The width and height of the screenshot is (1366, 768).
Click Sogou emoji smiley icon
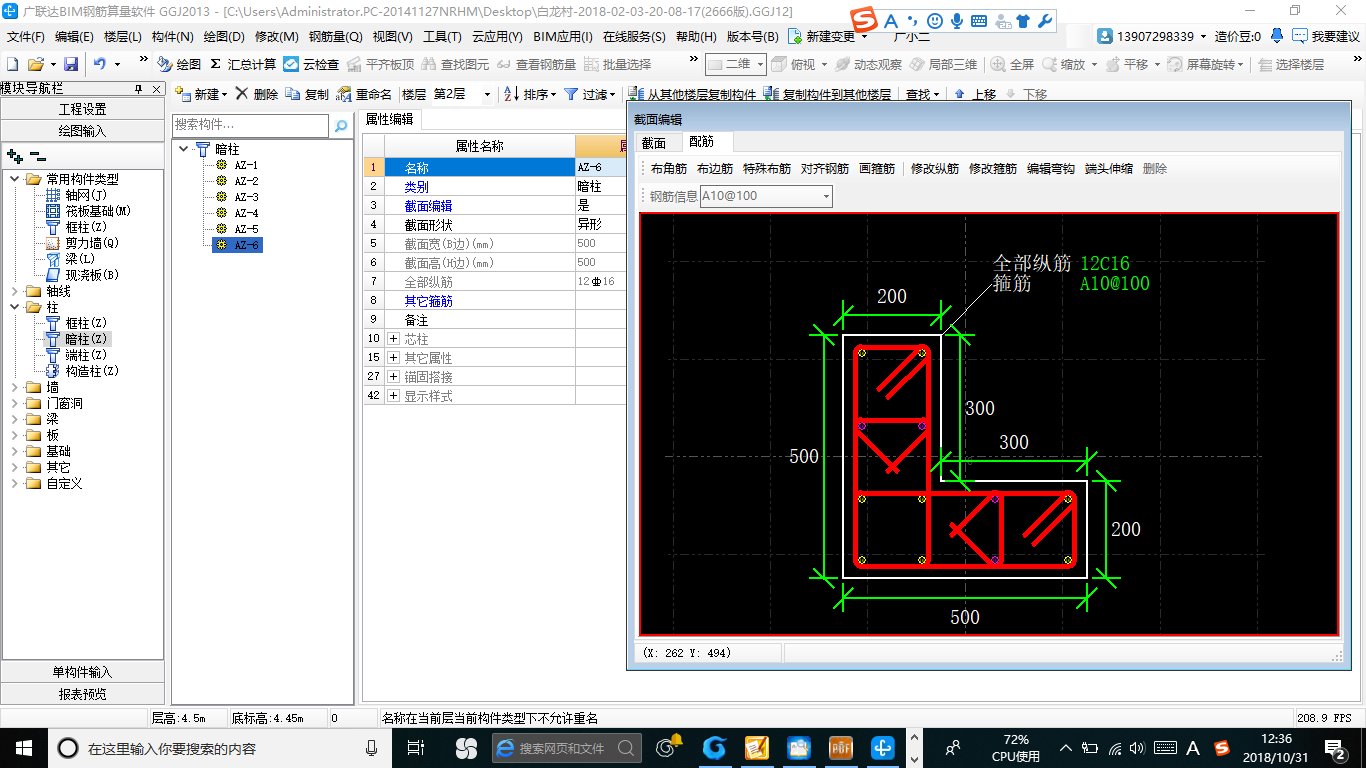coord(934,21)
